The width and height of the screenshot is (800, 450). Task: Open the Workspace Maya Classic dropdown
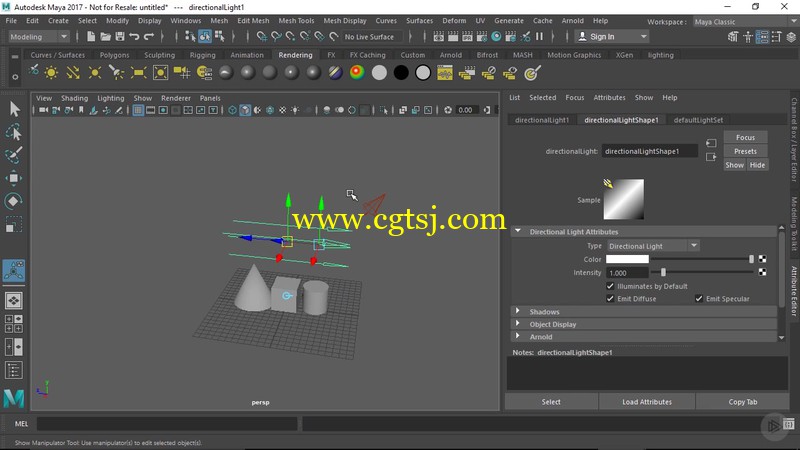[744, 22]
